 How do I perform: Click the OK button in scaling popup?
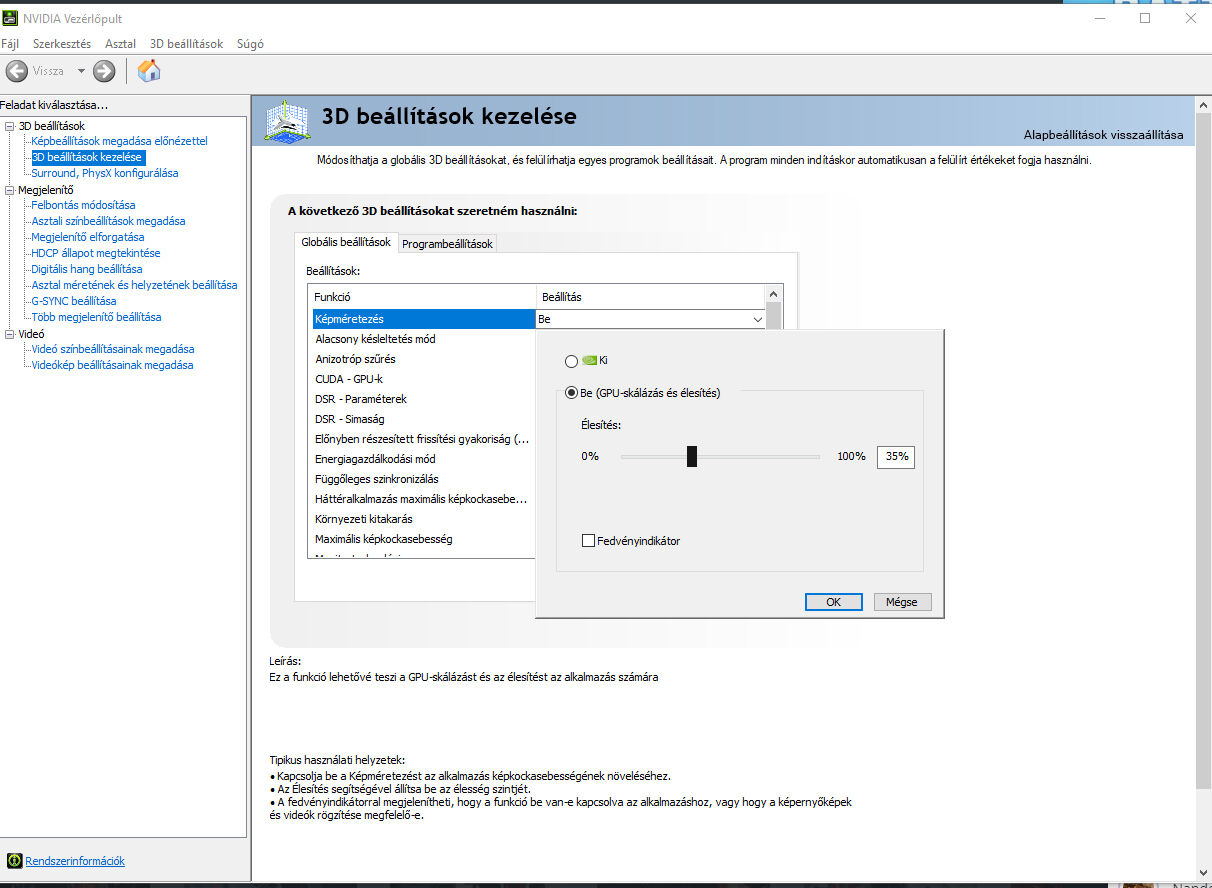click(833, 602)
